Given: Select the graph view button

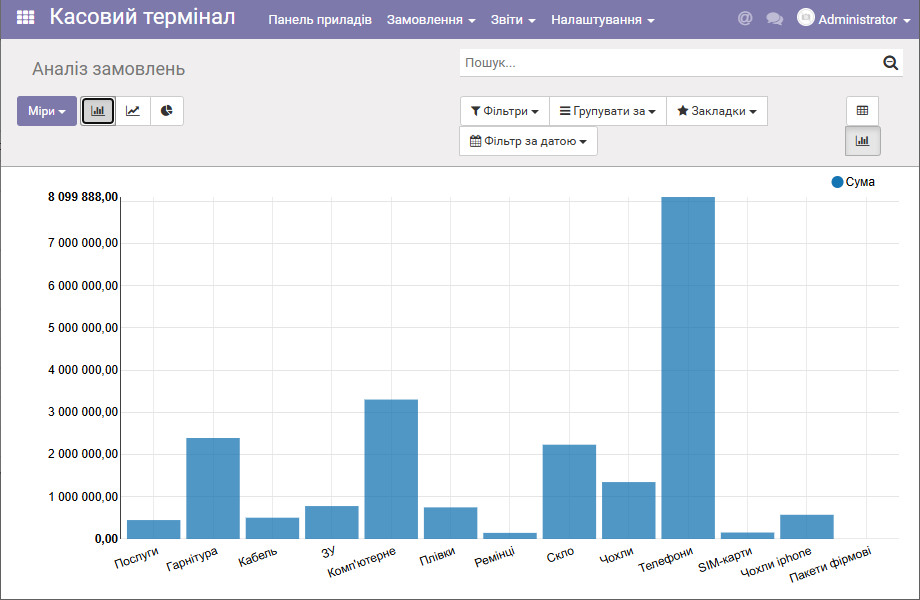Looking at the screenshot, I should [x=862, y=141].
